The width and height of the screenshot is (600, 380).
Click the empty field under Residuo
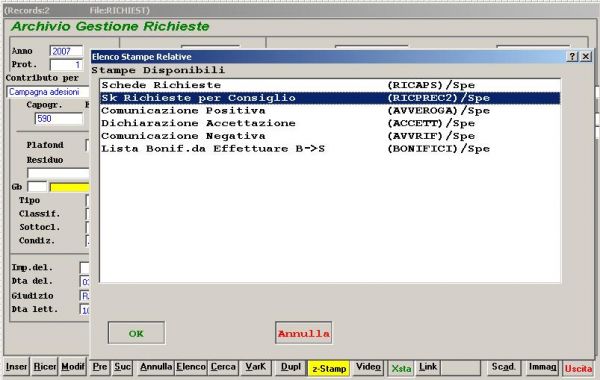pyautogui.click(x=58, y=173)
